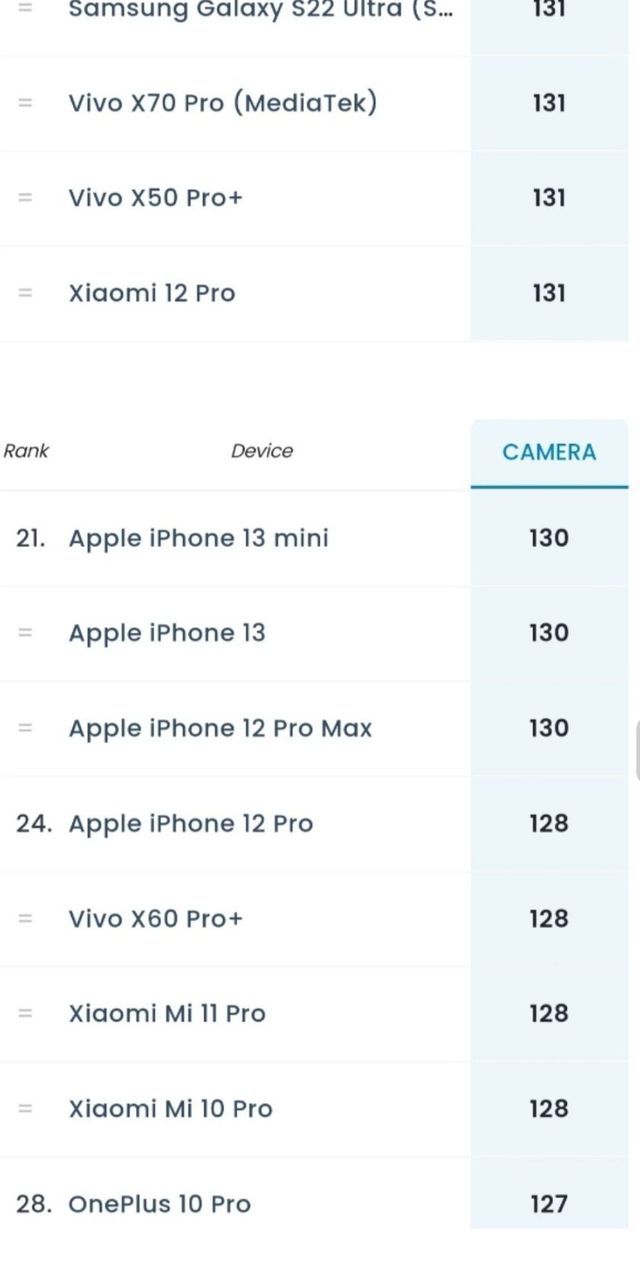The width and height of the screenshot is (640, 1261).
Task: Click the Rank column header
Action: tap(26, 451)
